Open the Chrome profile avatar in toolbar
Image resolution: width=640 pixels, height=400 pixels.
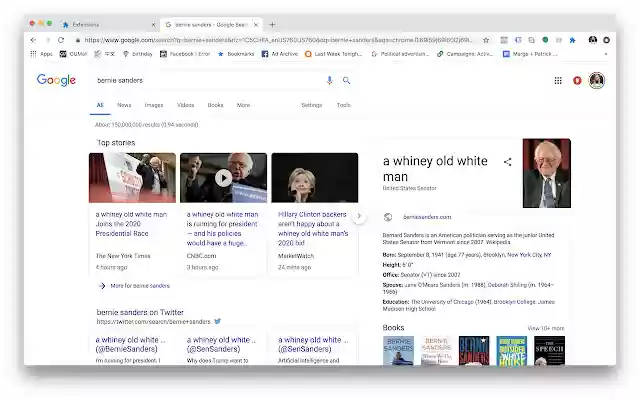pos(593,40)
